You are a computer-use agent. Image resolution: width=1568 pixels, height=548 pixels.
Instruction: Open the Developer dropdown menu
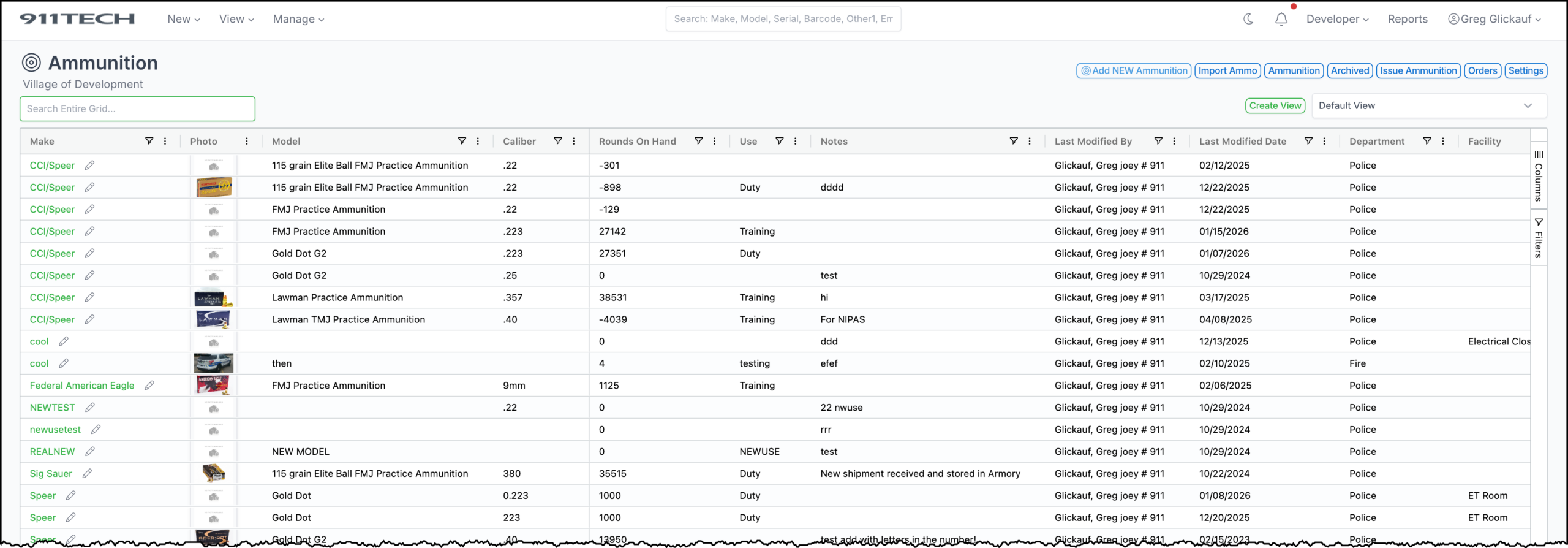coord(1337,20)
